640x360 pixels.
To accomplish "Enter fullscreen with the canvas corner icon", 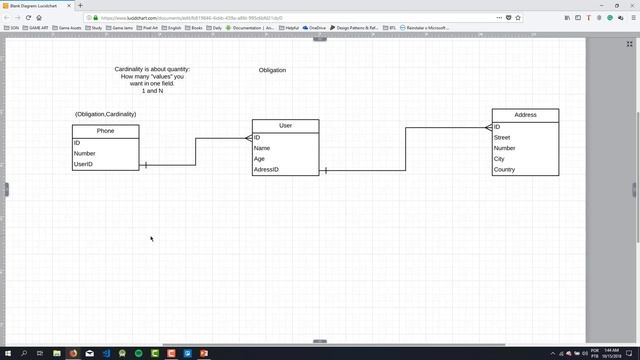I will tap(629, 44).
